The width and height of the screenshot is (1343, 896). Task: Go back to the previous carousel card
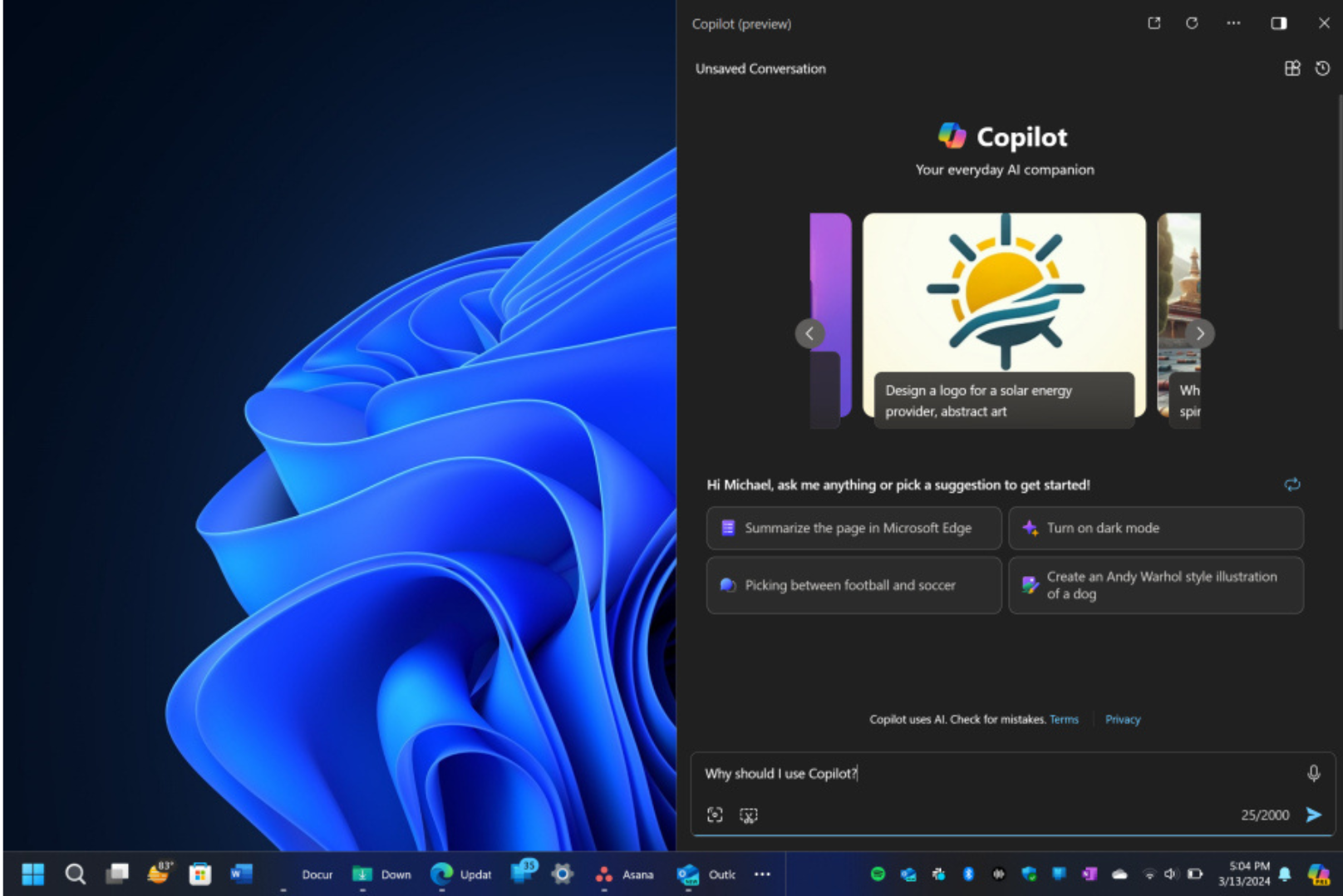point(809,333)
